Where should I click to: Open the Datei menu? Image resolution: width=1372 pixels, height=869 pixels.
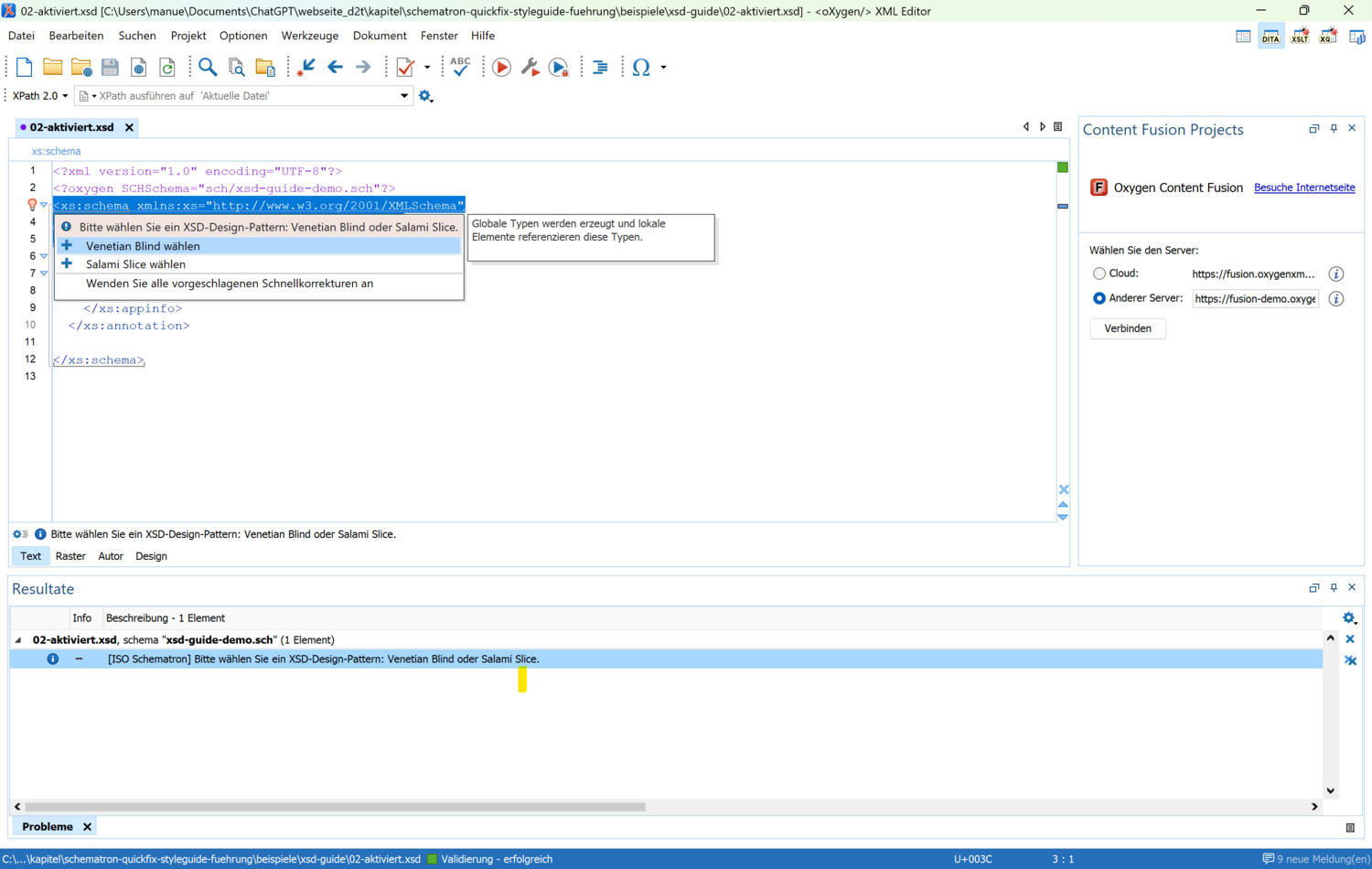point(21,36)
